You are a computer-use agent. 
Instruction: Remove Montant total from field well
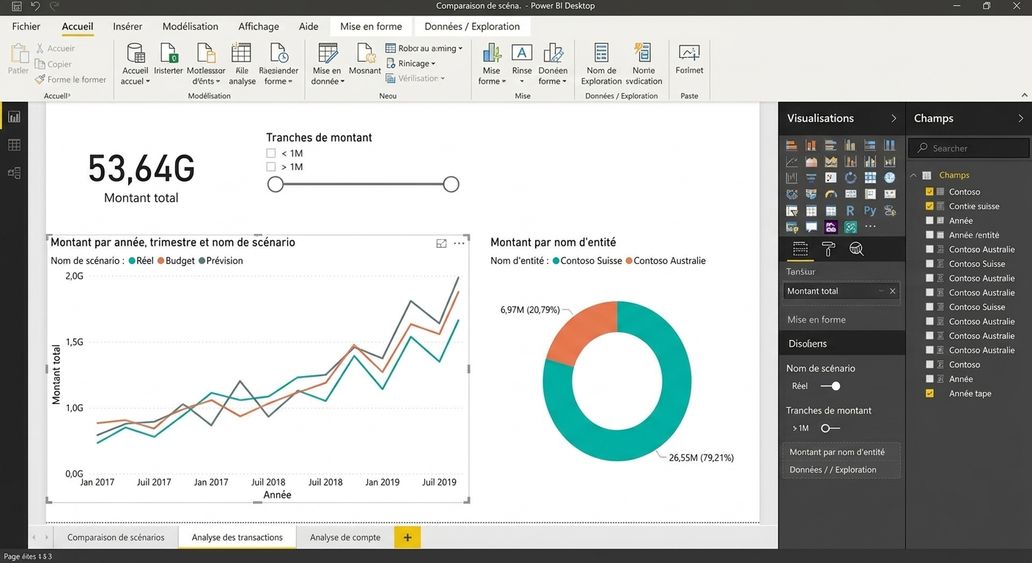tap(892, 291)
